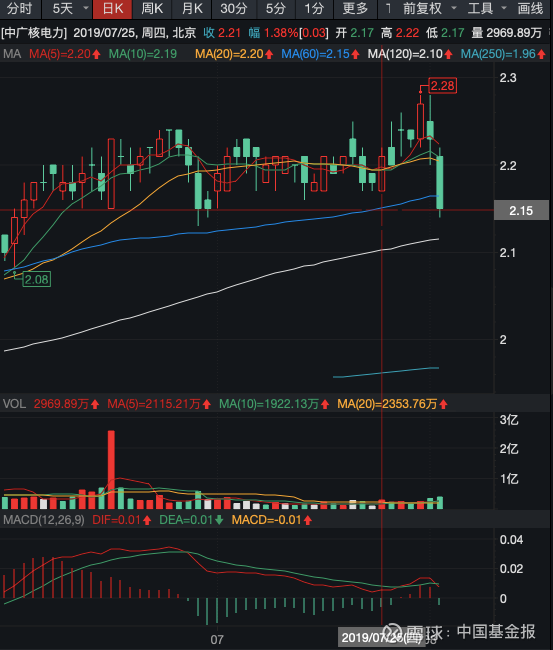Click volume MA(20)=2353.76万 value
Image resolution: width=553 pixels, height=650 pixels.
click(x=392, y=404)
